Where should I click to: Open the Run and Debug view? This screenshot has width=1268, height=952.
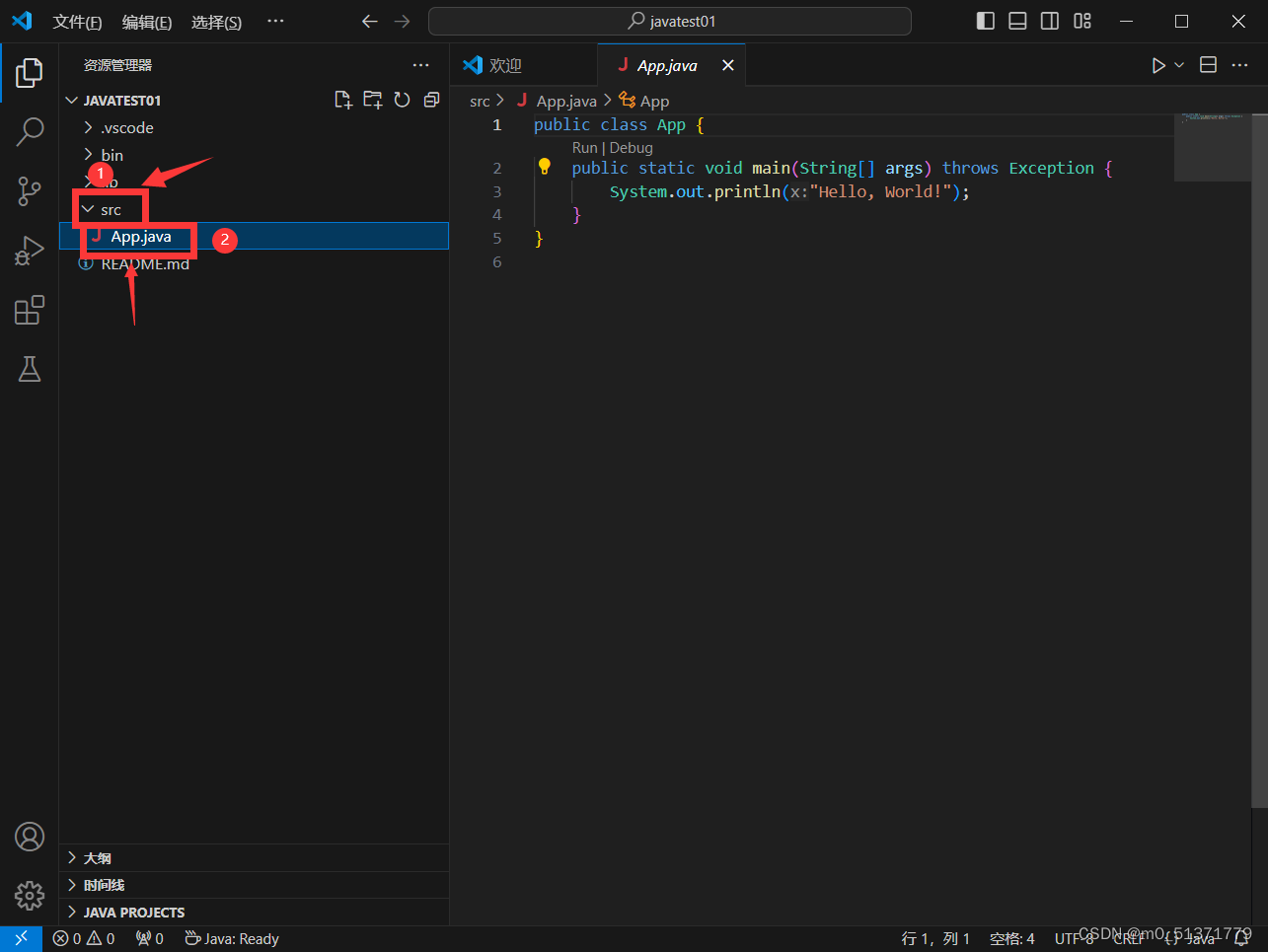coord(30,251)
